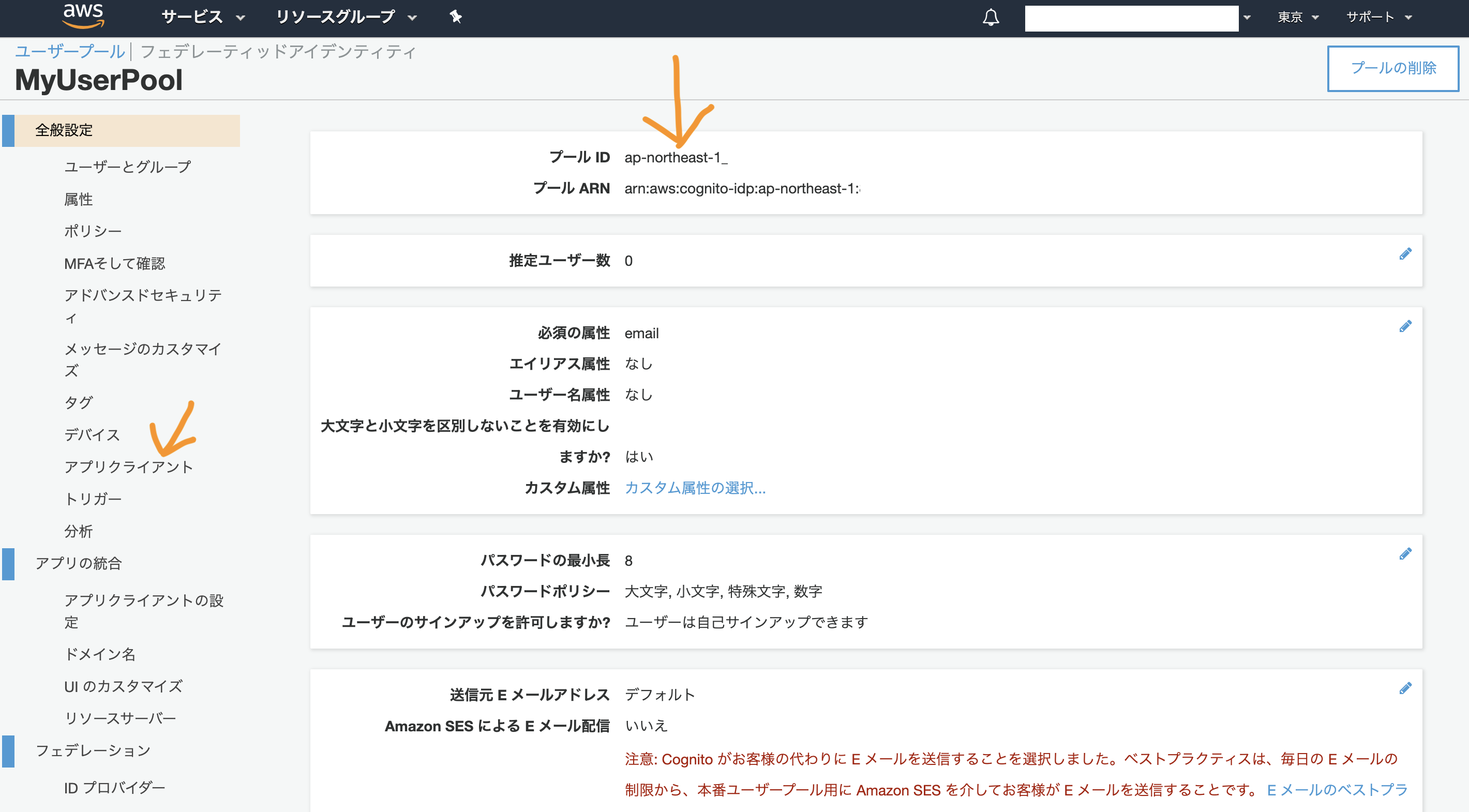Select ドメイン名 under app integration
The height and width of the screenshot is (812, 1469).
[100, 654]
